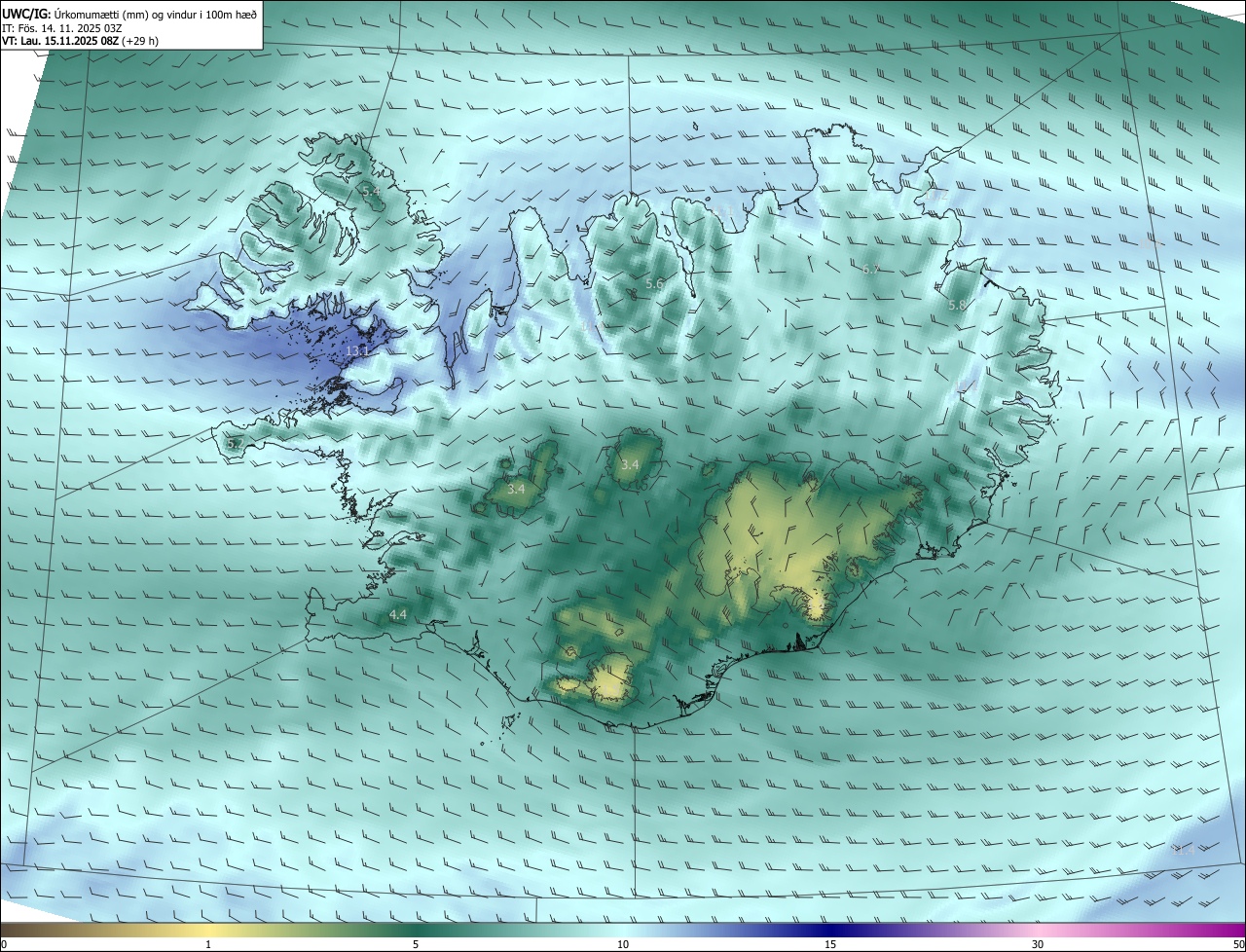Click the 1 tick label on the color scale
The image size is (1246, 952).
click(x=208, y=944)
